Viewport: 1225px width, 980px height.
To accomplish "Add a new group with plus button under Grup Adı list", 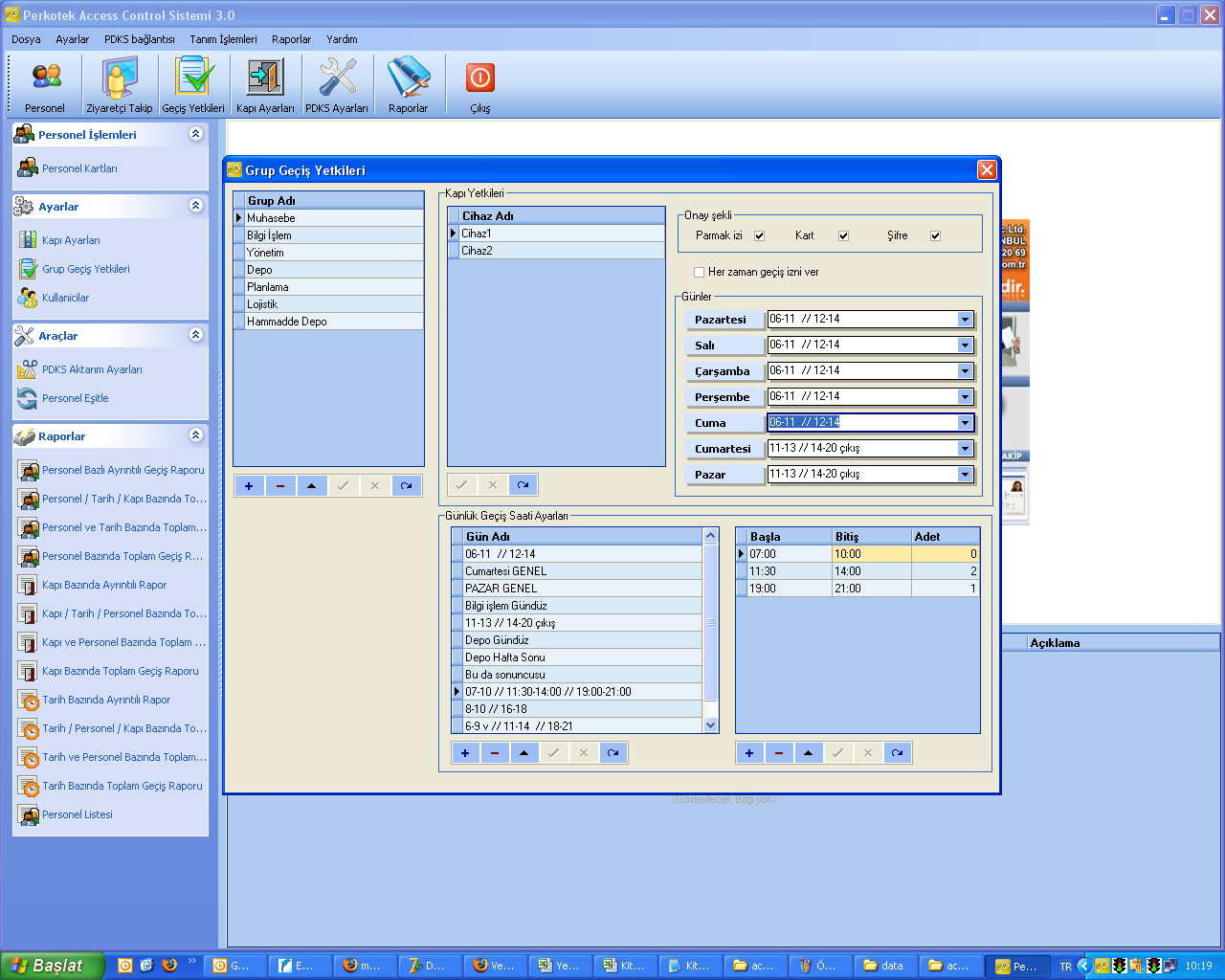I will (249, 486).
